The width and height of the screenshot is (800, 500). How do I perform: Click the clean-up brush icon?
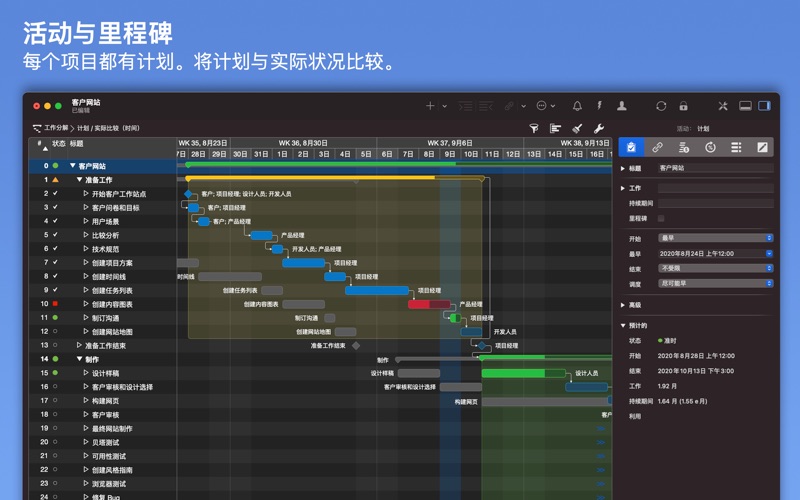pos(577,129)
